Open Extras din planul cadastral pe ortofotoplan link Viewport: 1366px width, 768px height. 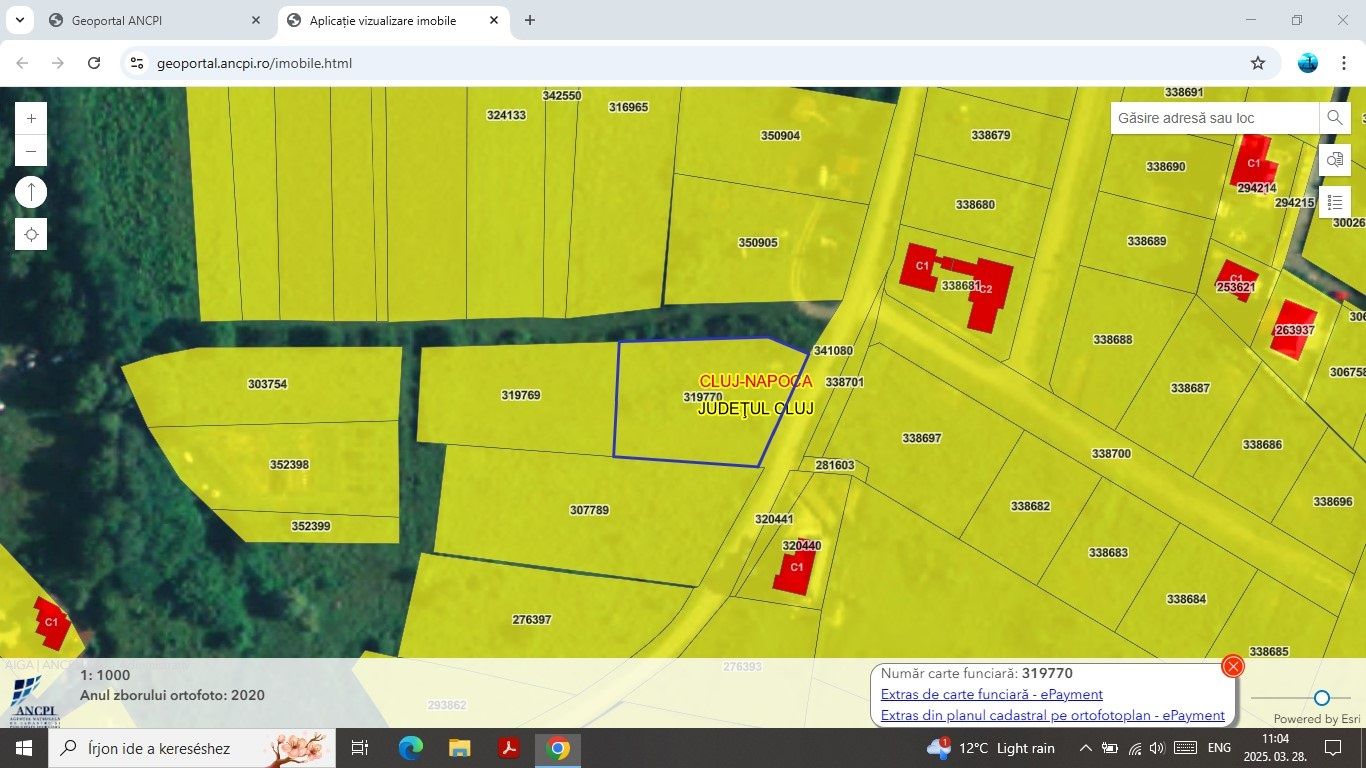click(x=1052, y=715)
